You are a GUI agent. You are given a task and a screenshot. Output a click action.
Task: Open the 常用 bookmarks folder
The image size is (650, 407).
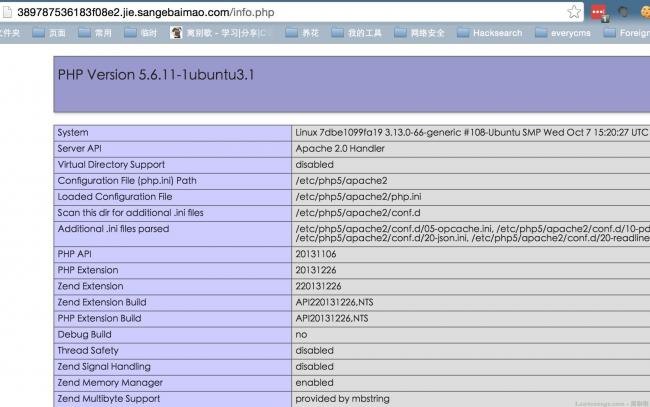click(95, 33)
